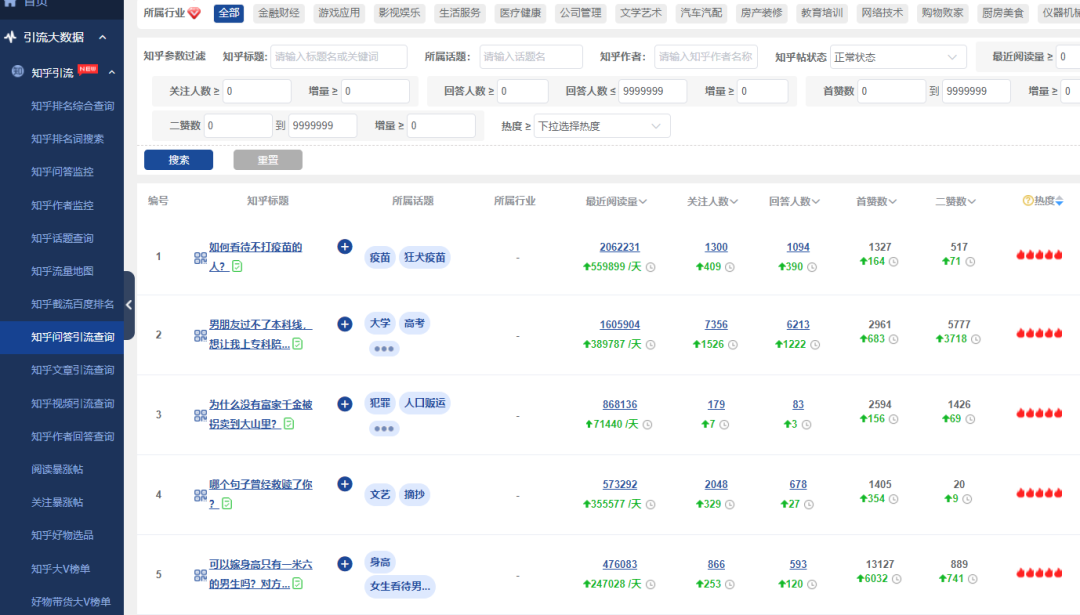Select the 金融财经 industry tab
Image resolution: width=1080 pixels, height=615 pixels.
click(x=279, y=13)
